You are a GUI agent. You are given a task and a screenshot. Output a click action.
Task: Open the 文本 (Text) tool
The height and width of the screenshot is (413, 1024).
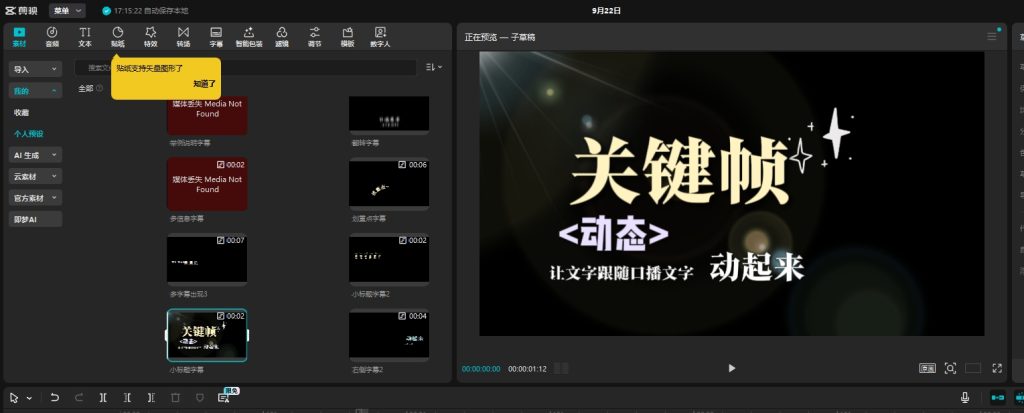85,37
